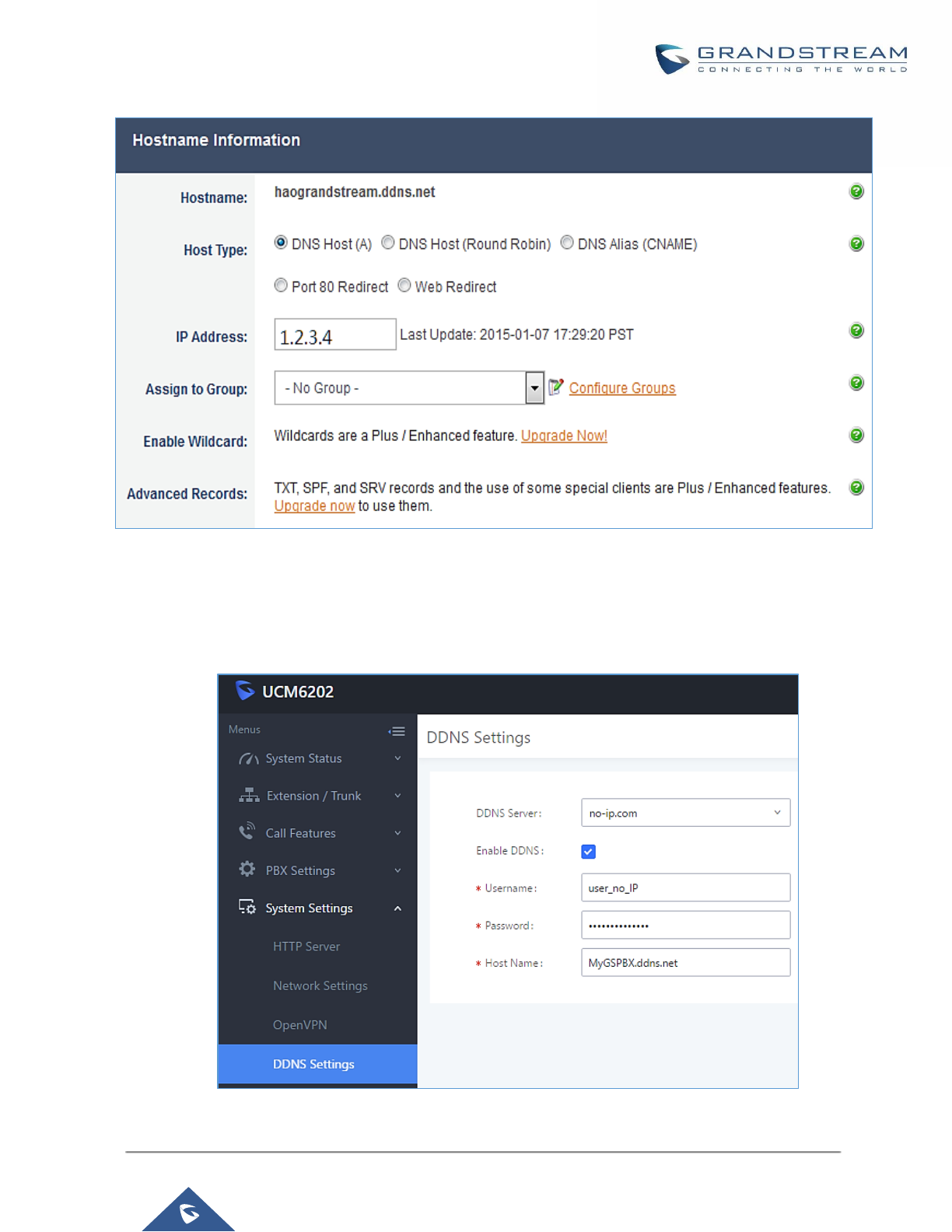
Task: Click the help icon beside Enable Wildcard
Action: pos(856,435)
